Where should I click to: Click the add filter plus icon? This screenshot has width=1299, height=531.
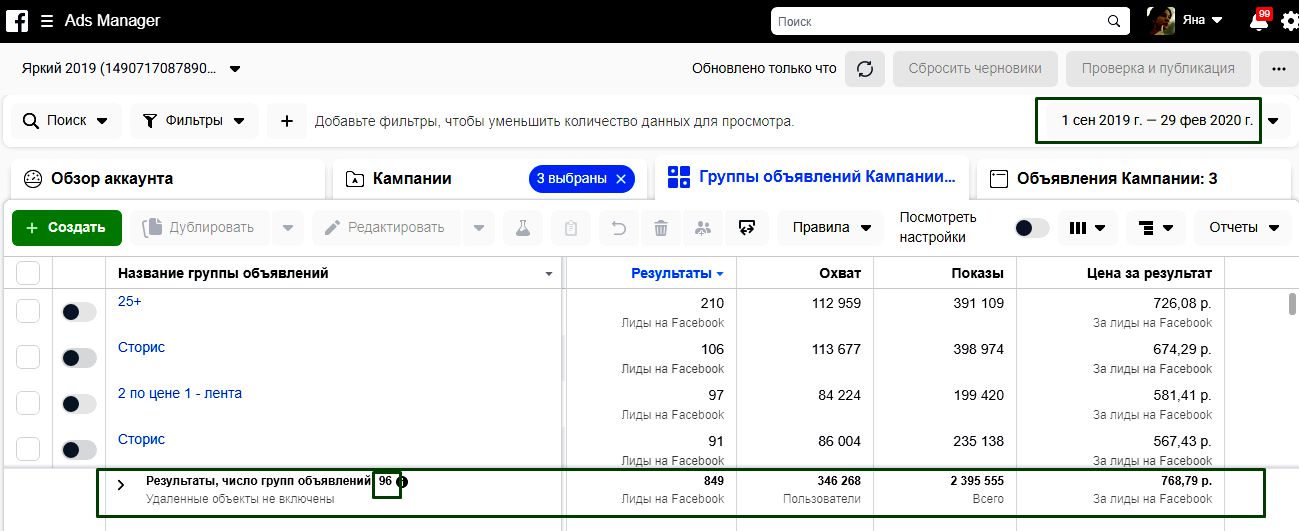[287, 121]
